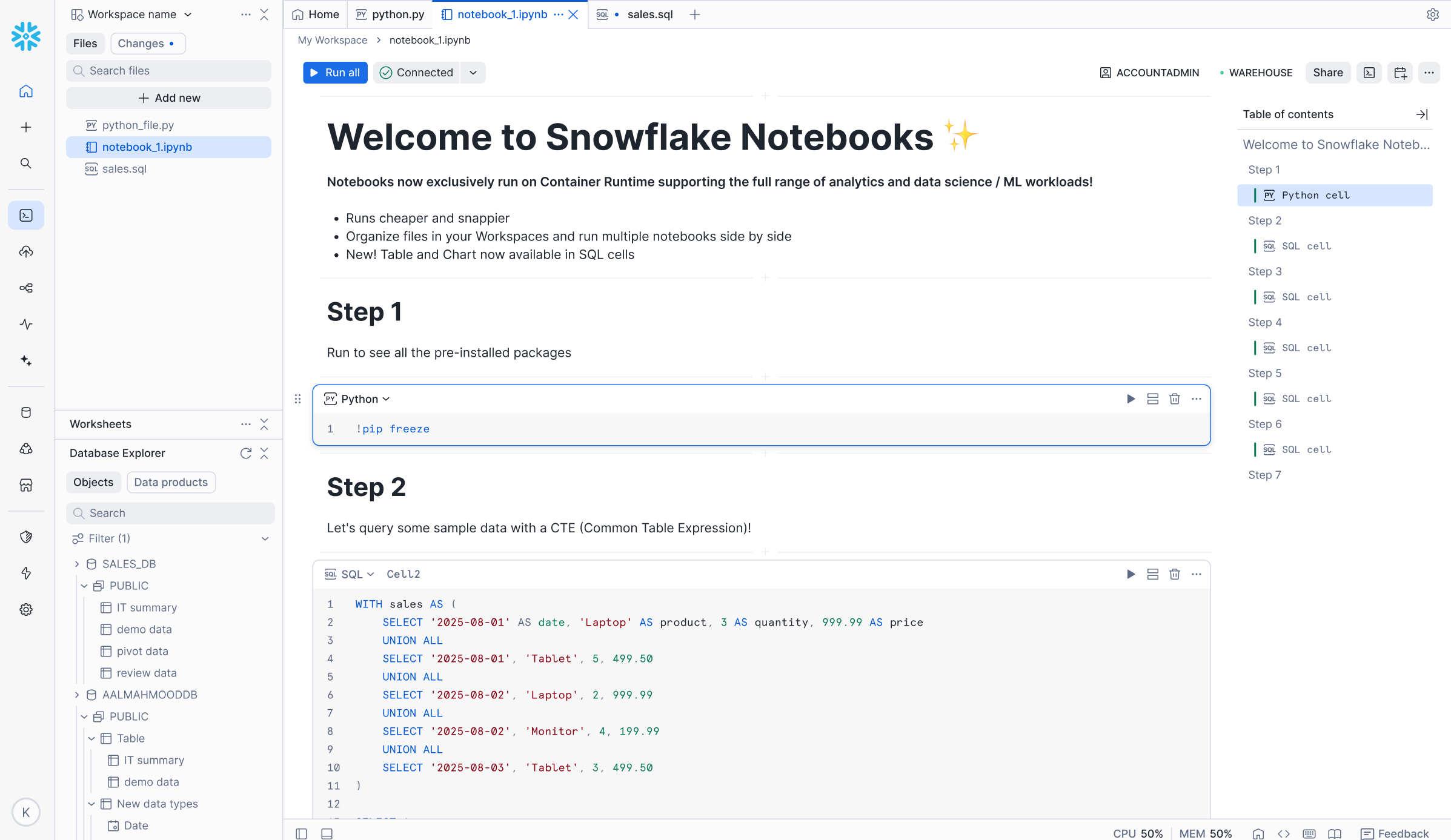The width and height of the screenshot is (1451, 840).
Task: Expand the SALES_DB database
Action: [77, 563]
